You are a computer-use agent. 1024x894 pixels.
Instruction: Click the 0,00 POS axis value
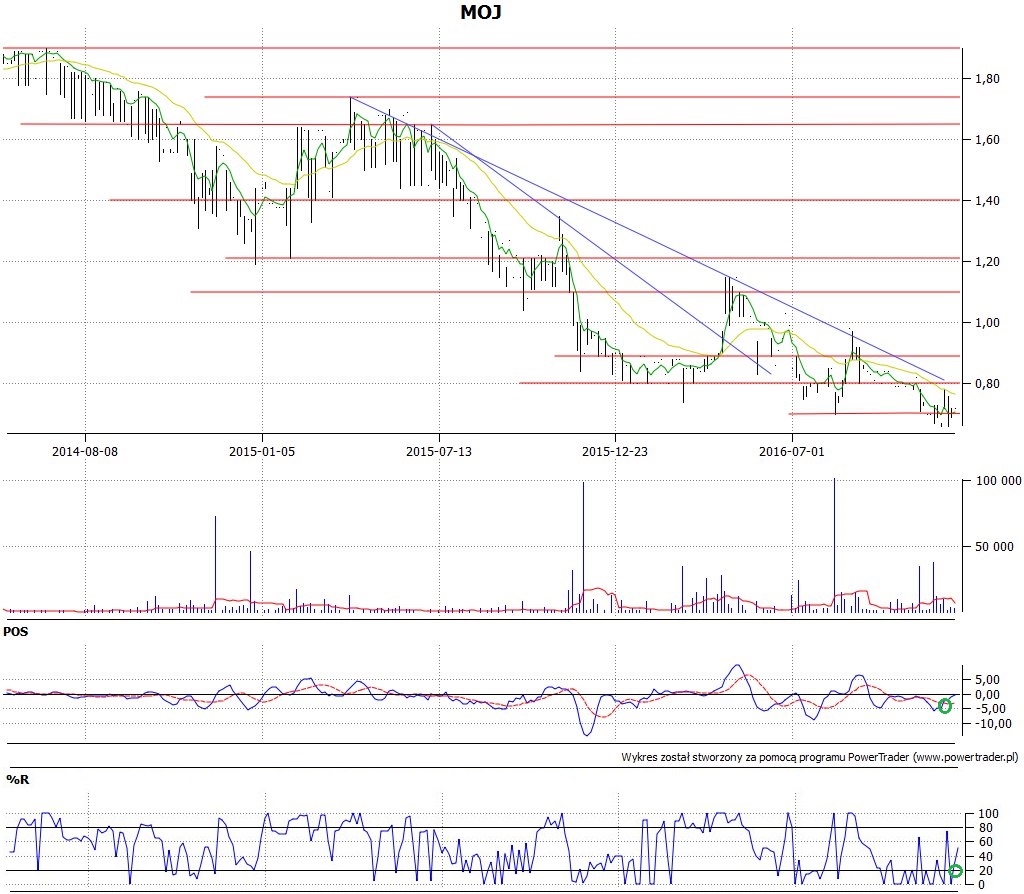[x=987, y=694]
